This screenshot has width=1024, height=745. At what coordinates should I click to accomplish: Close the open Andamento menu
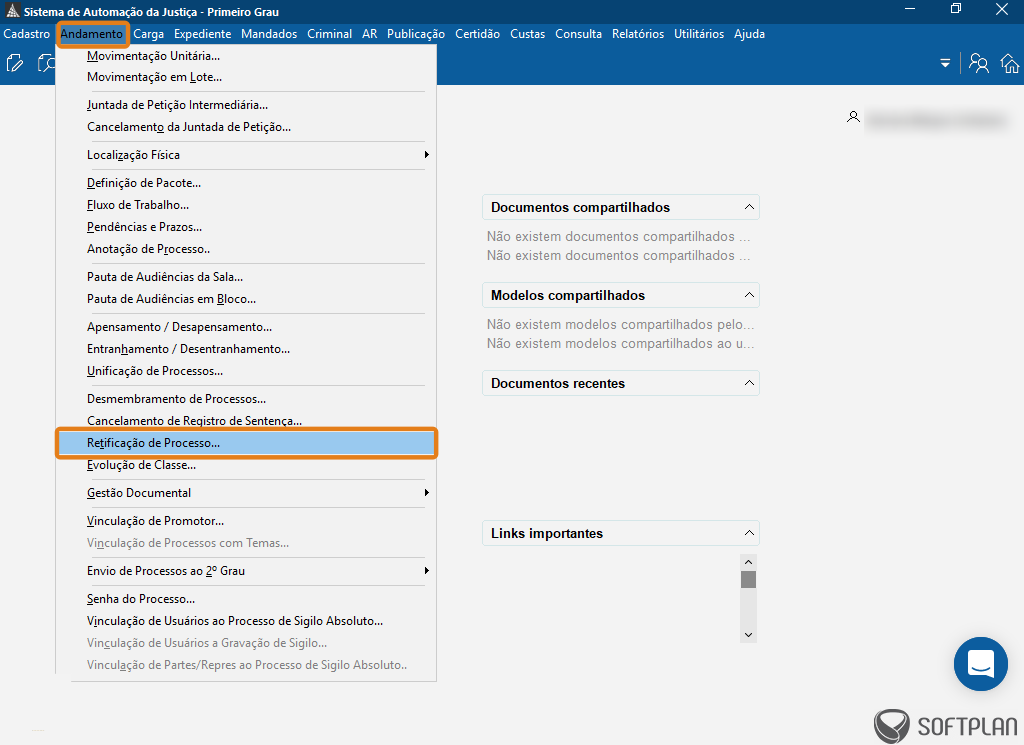pyautogui.click(x=91, y=34)
